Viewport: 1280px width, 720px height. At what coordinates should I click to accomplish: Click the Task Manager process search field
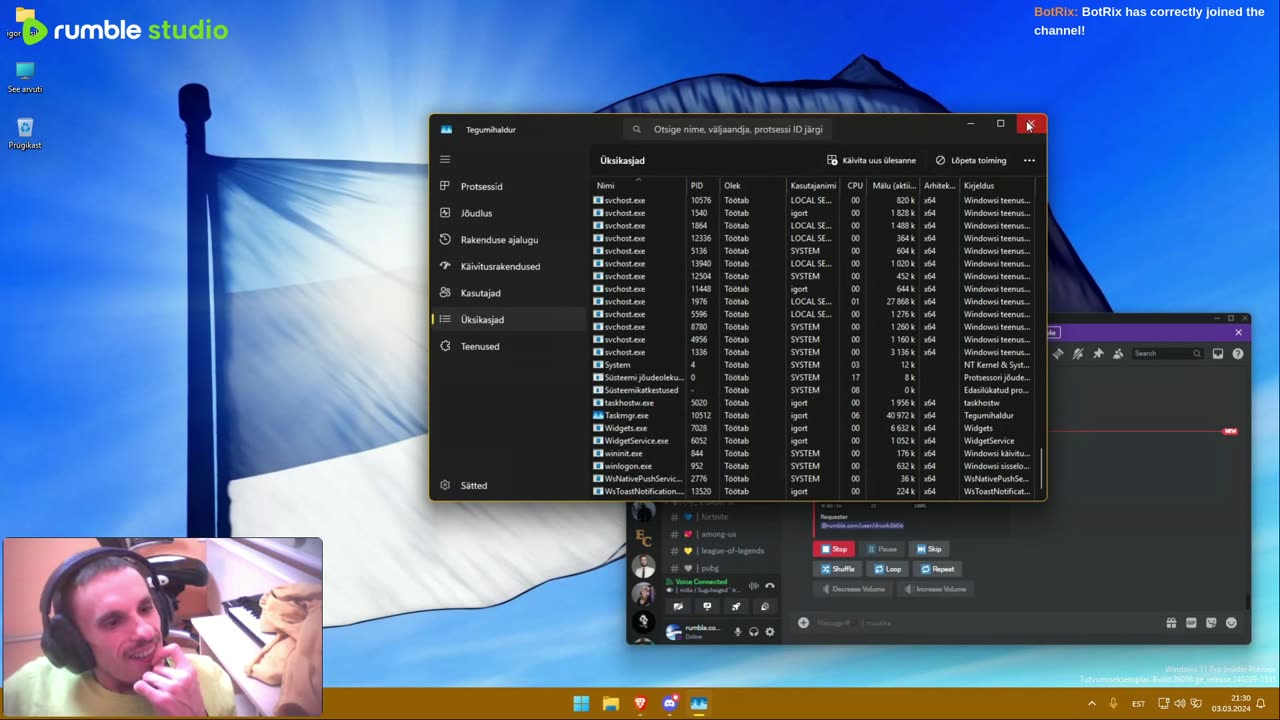coord(737,129)
